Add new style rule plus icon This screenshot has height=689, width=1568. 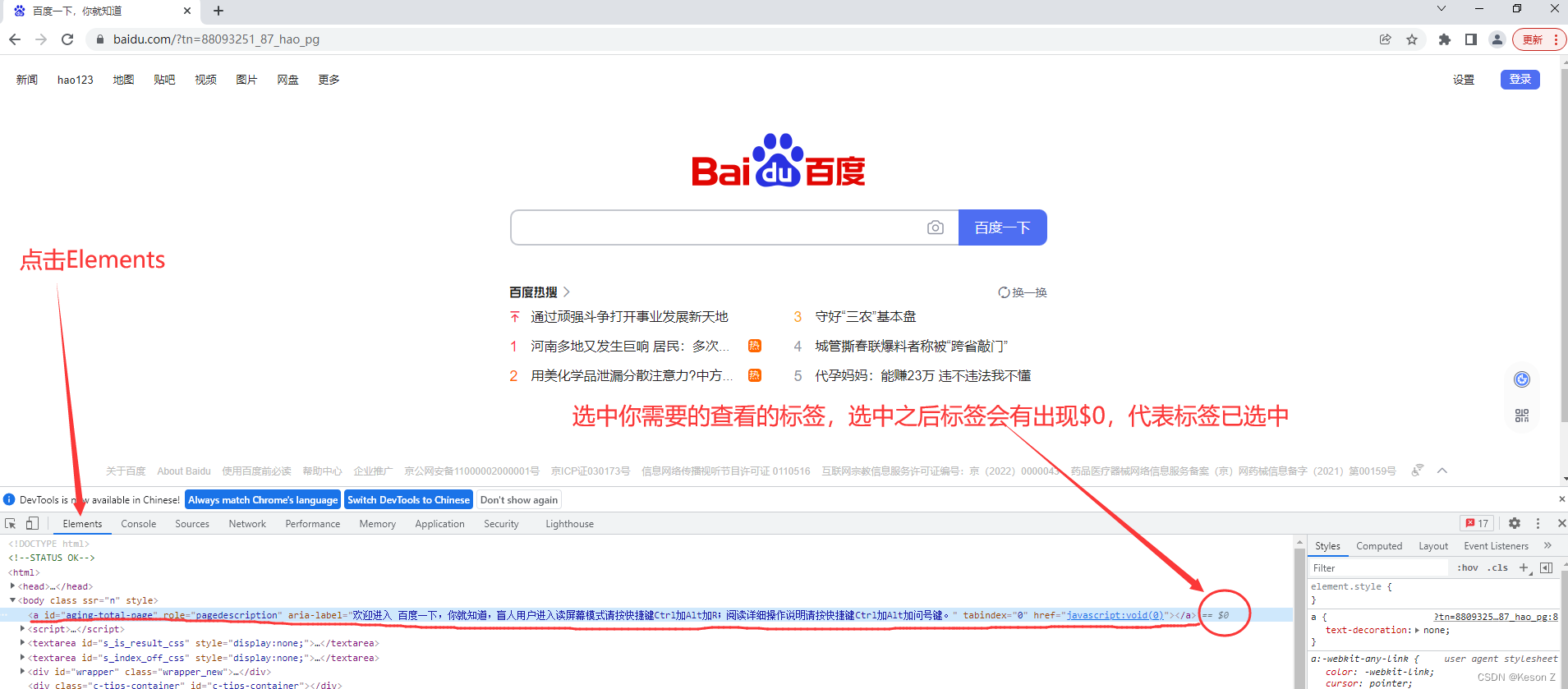(1524, 567)
